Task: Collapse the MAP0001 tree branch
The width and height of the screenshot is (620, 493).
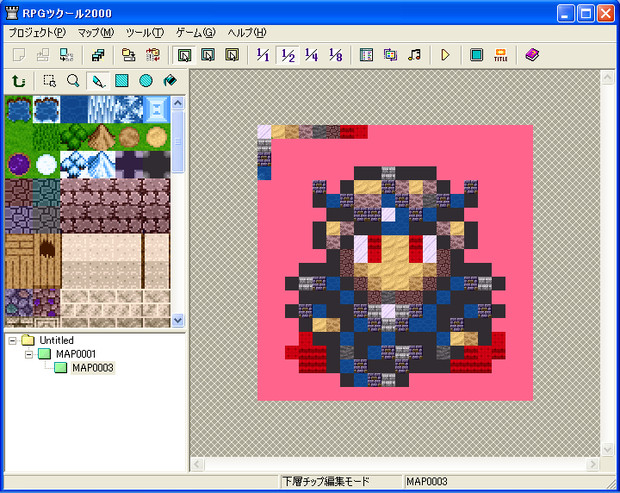Action: [29, 354]
